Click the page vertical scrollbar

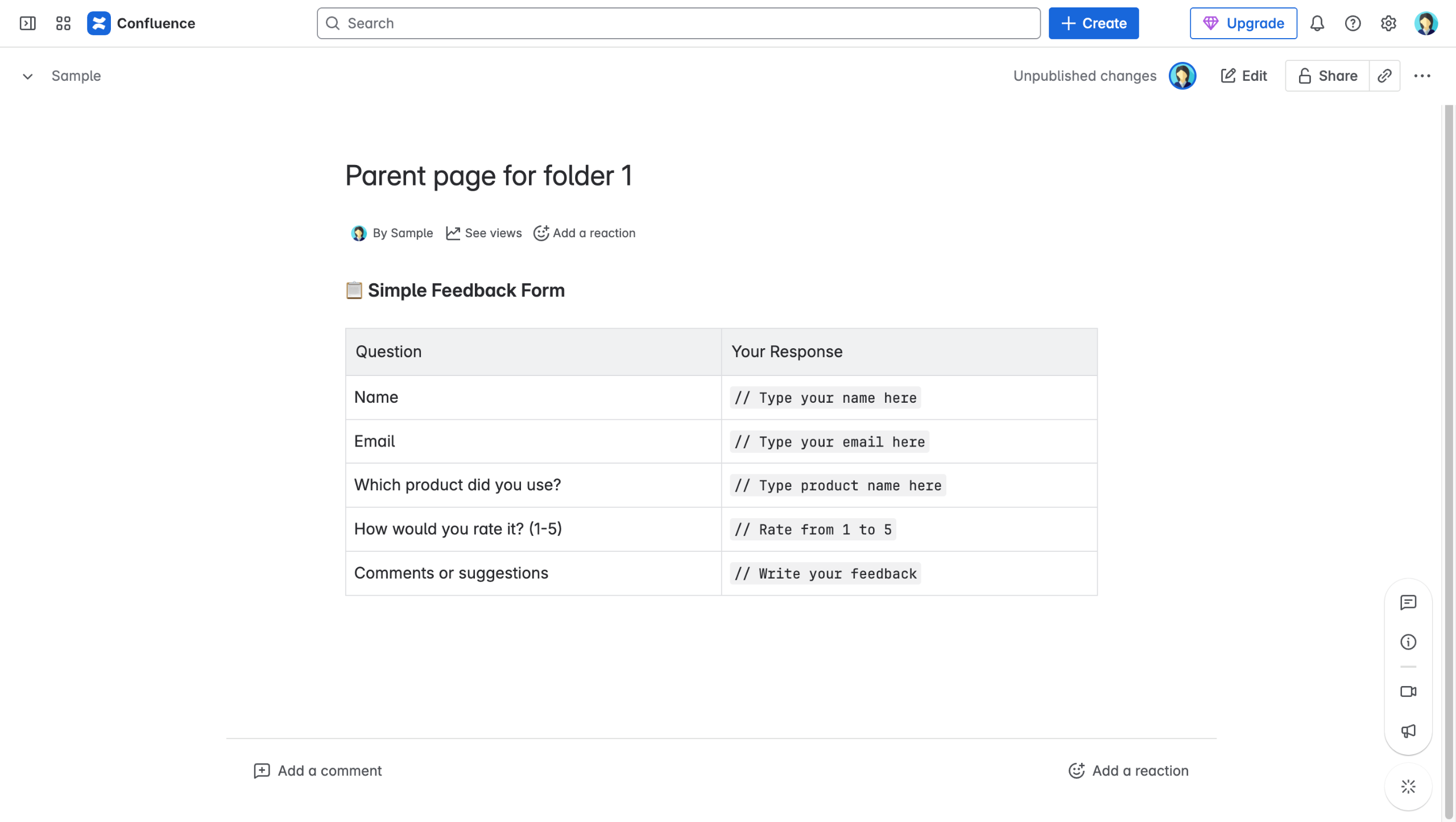click(1449, 455)
